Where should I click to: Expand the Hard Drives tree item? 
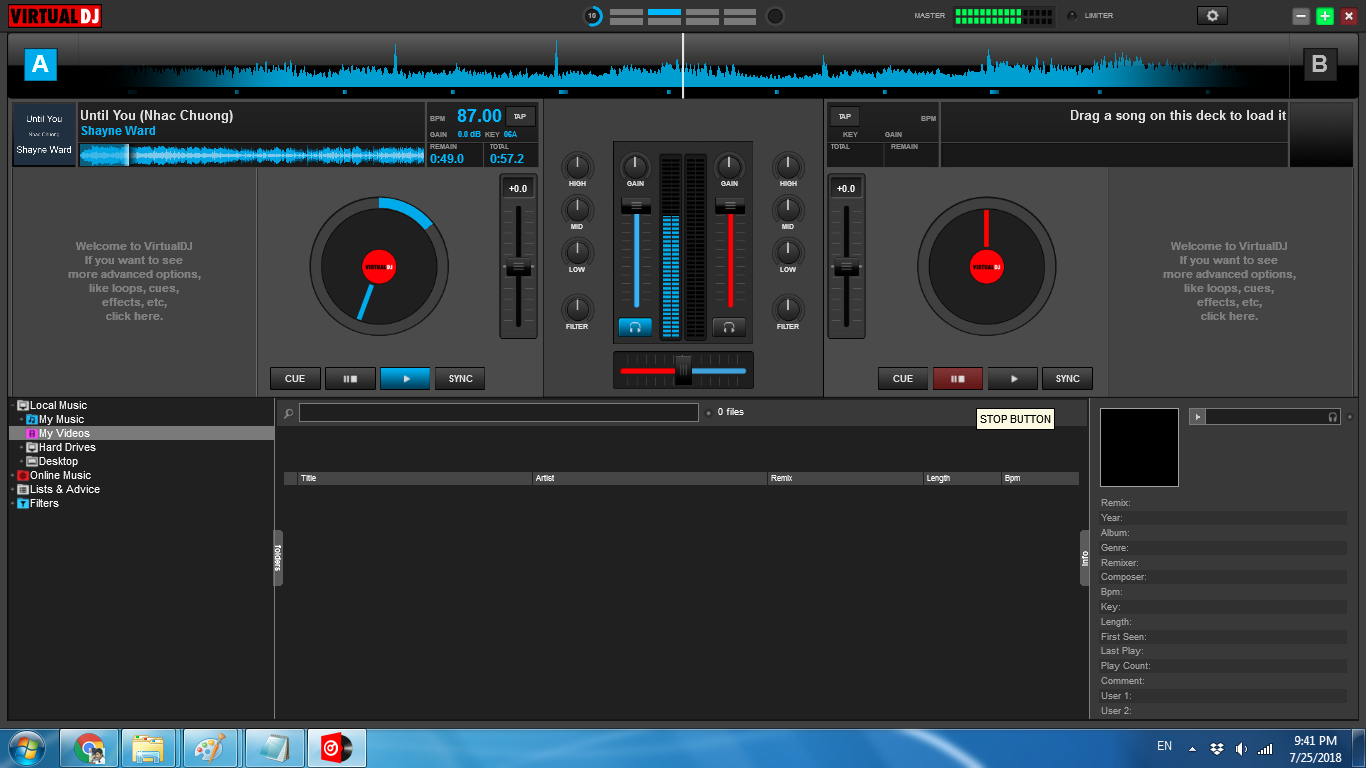(22, 446)
